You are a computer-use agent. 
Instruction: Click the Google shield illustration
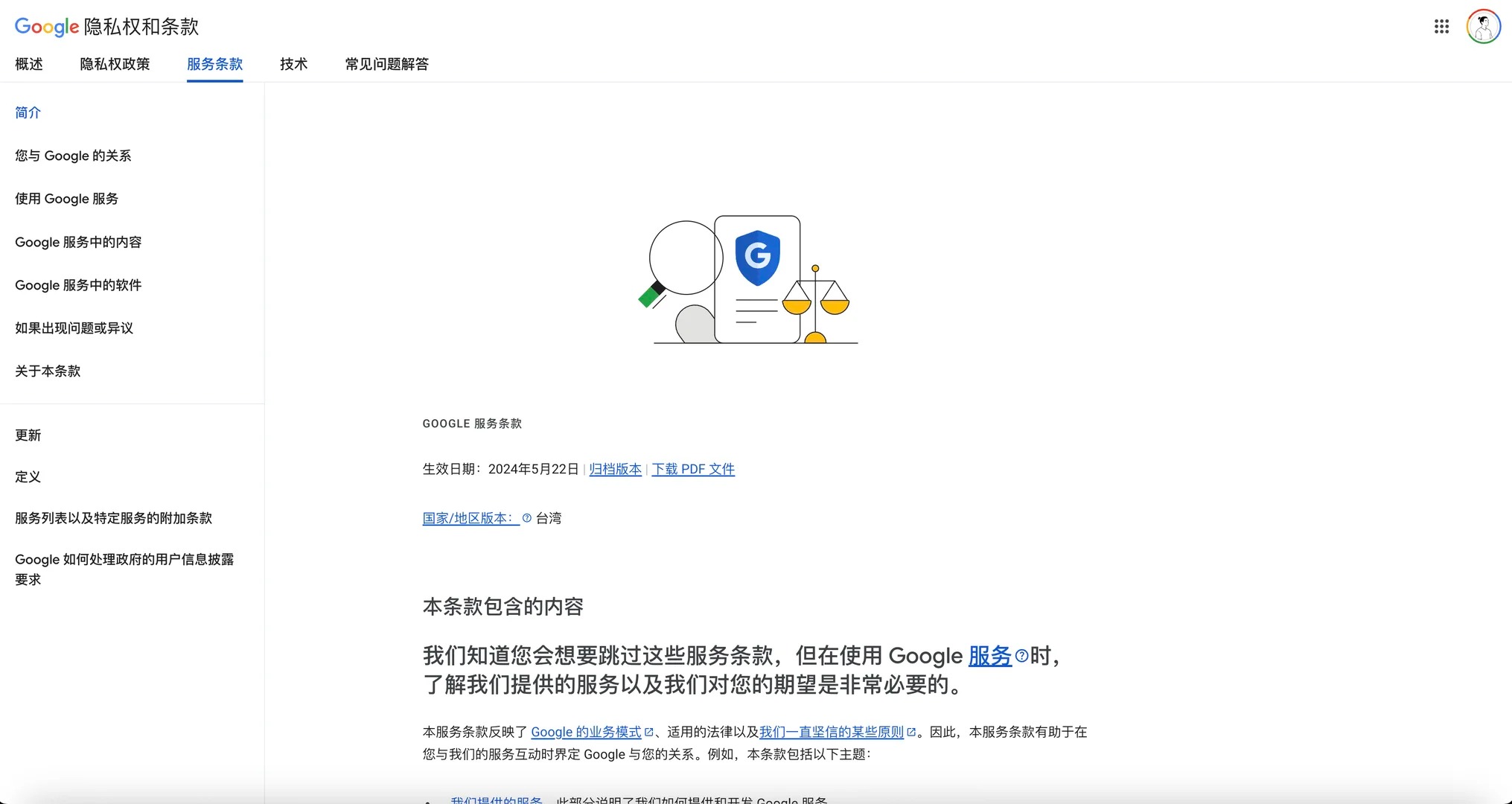[757, 258]
